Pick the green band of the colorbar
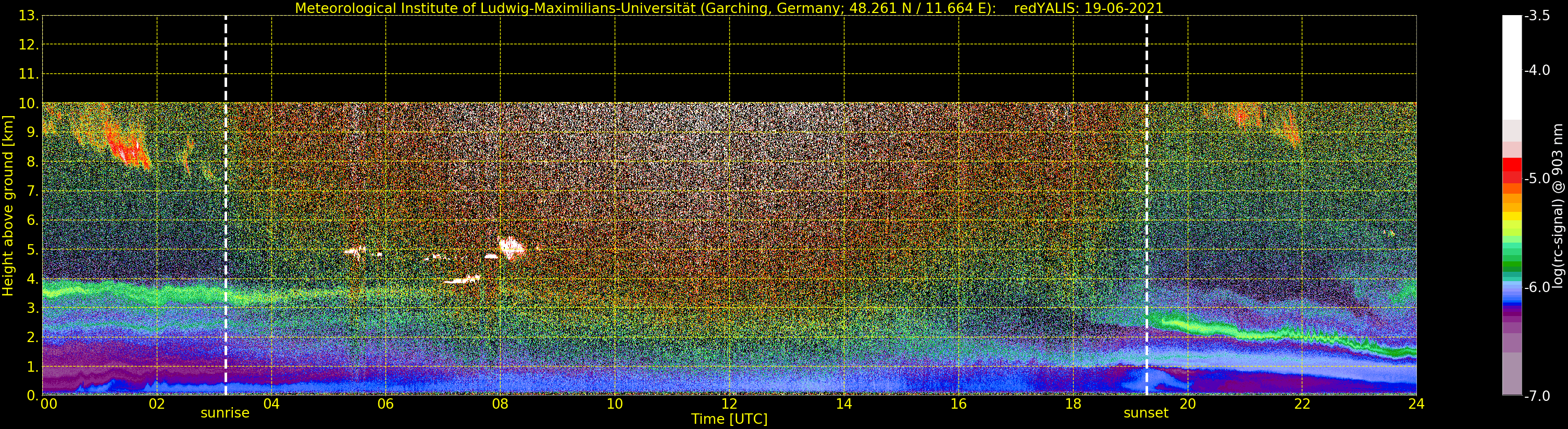Screen dimensions: 1568x429 pyautogui.click(x=1512, y=260)
